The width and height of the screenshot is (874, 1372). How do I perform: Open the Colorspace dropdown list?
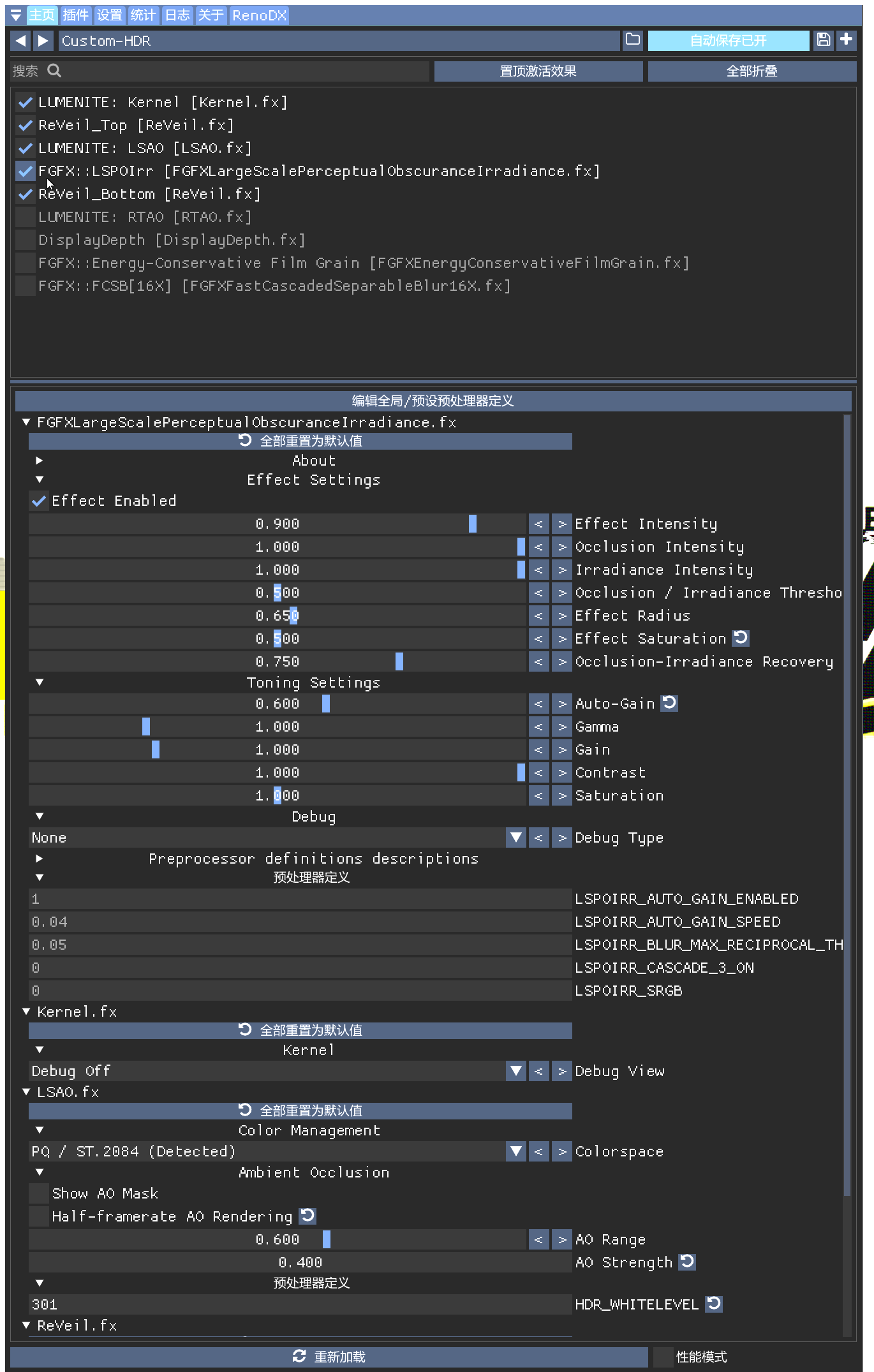(515, 1151)
